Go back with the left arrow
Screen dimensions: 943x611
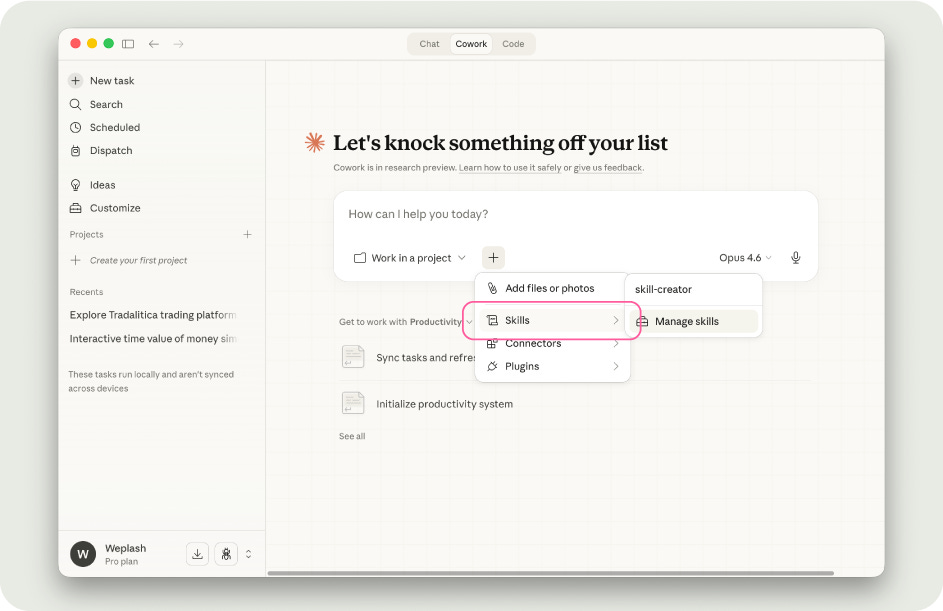click(154, 44)
